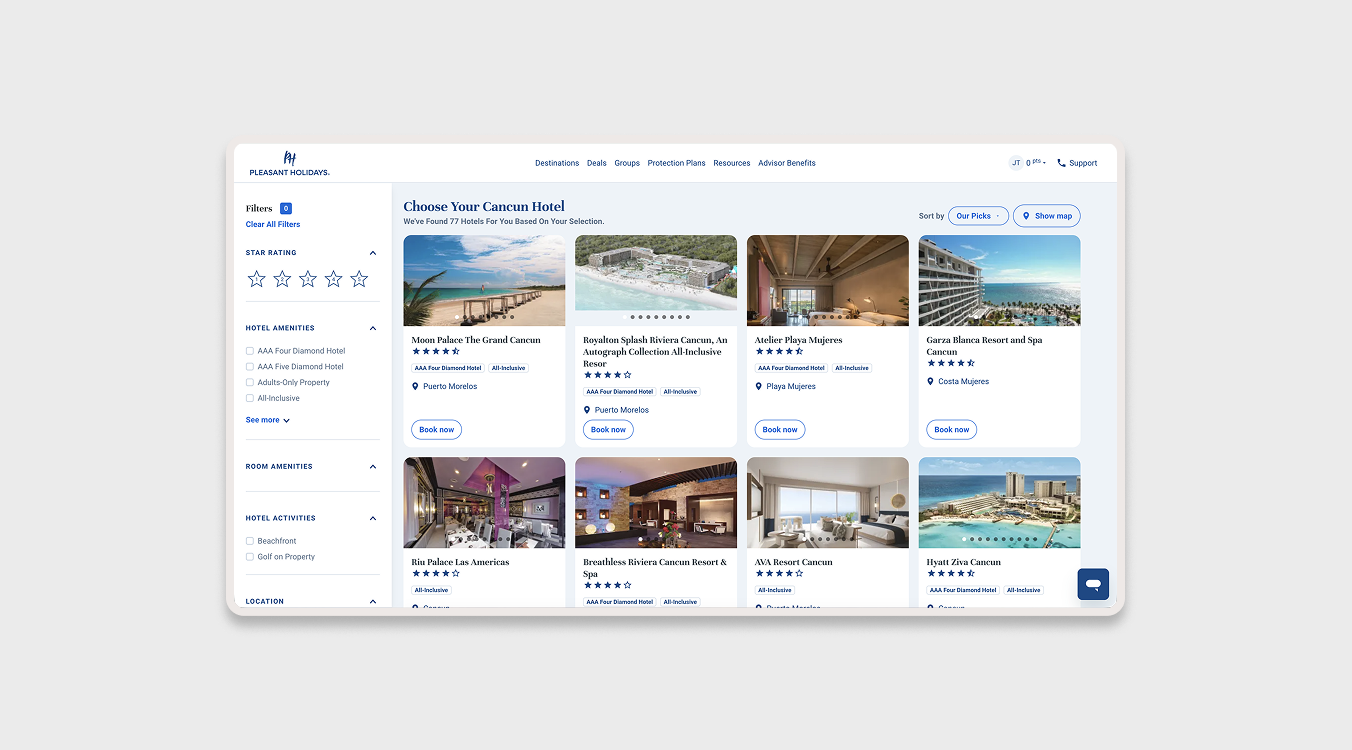Click the filter count badge showing 0
The height and width of the screenshot is (750, 1352).
[286, 208]
